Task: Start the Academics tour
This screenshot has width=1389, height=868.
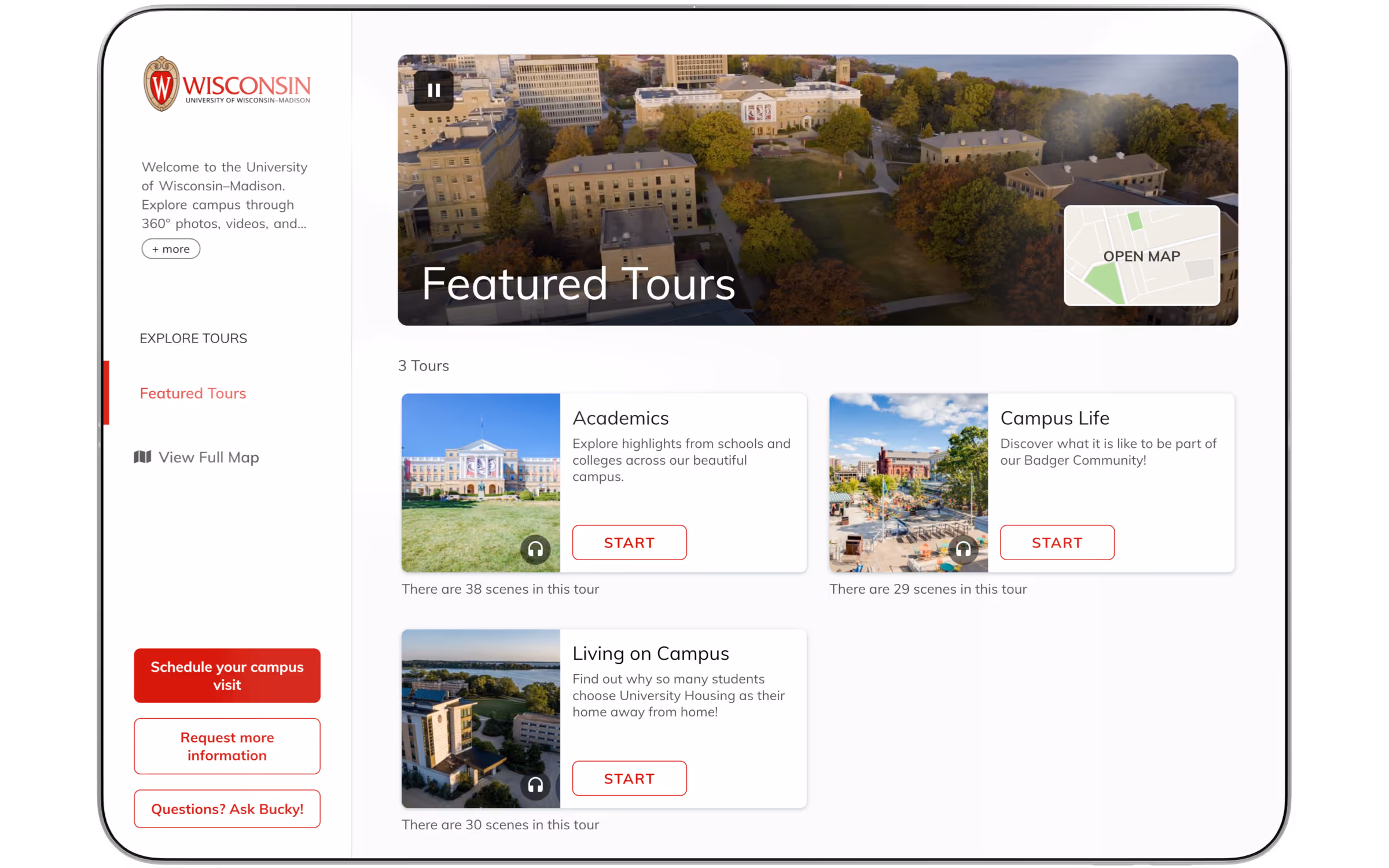Action: point(629,542)
